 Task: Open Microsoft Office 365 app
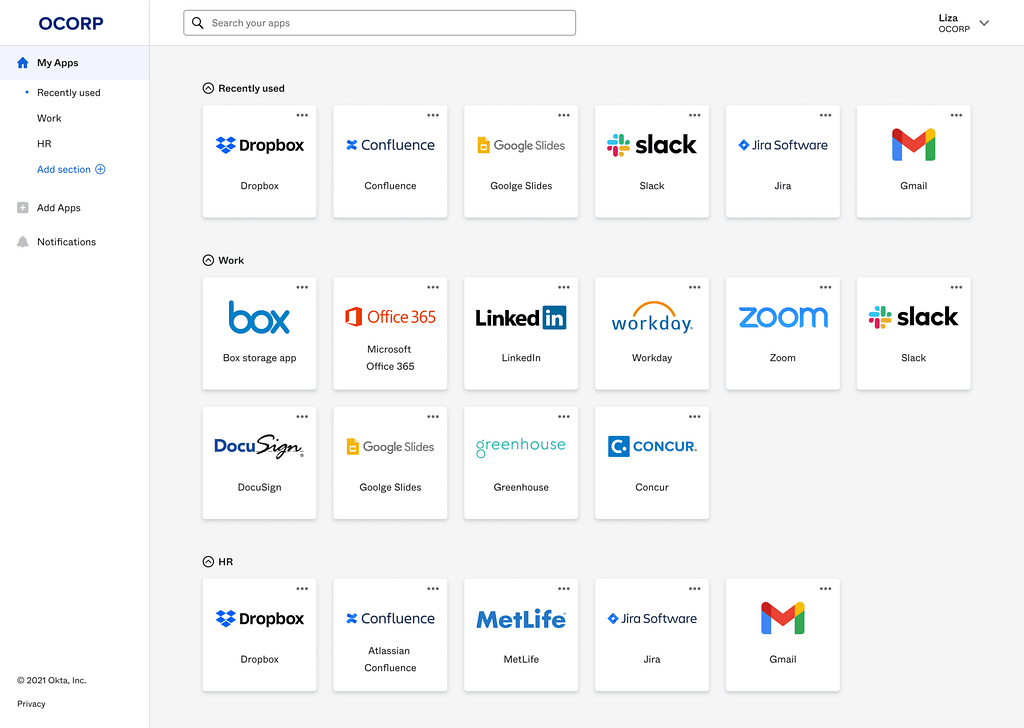[390, 334]
